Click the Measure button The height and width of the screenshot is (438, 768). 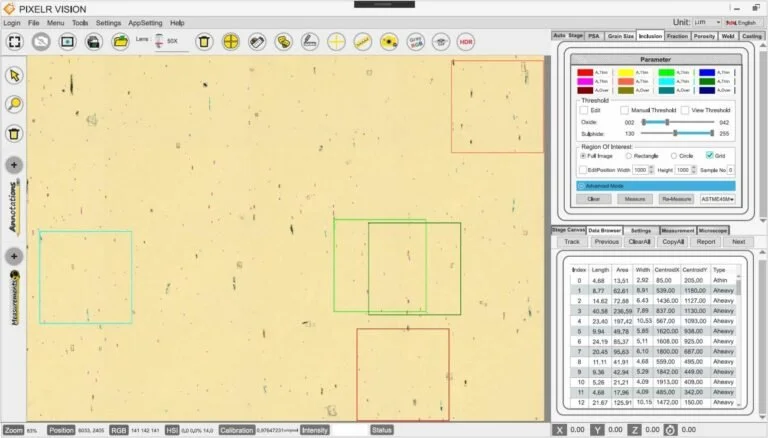point(635,199)
